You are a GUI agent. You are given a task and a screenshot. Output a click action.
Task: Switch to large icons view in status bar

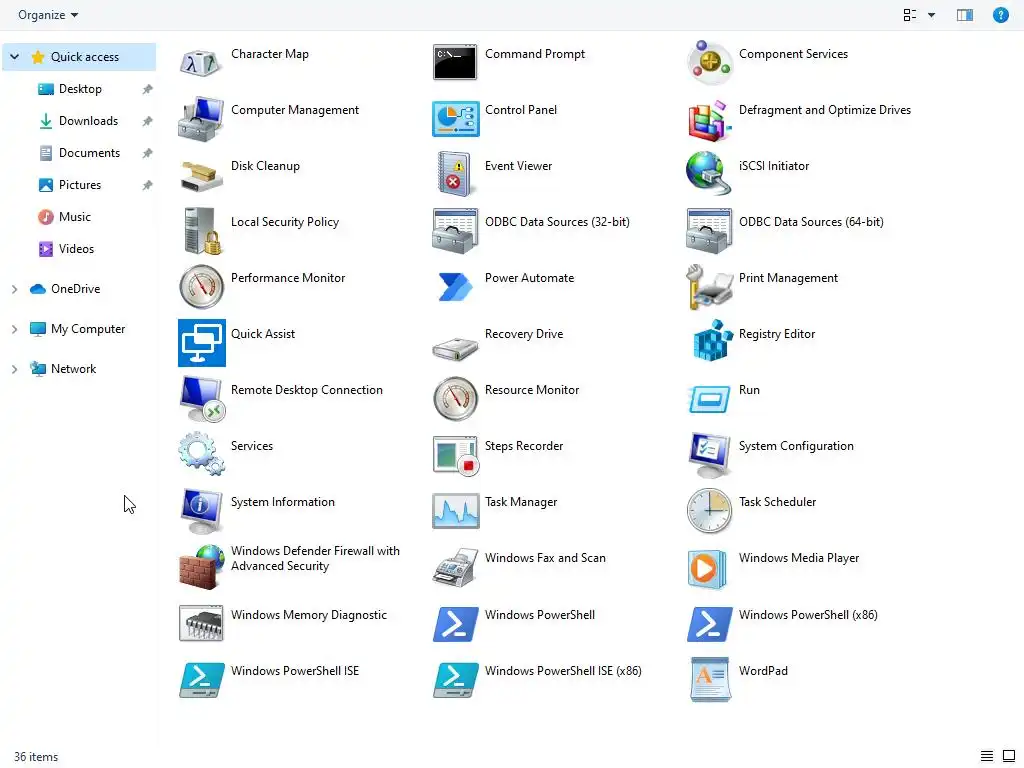point(1008,756)
